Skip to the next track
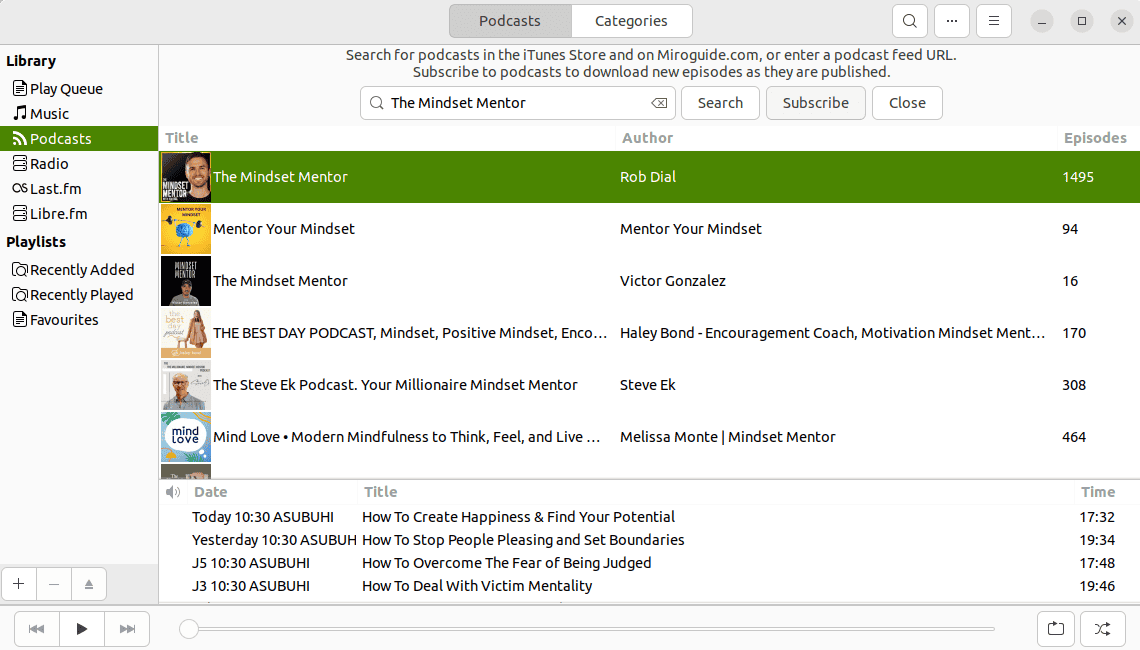The image size is (1140, 650). pyautogui.click(x=127, y=629)
